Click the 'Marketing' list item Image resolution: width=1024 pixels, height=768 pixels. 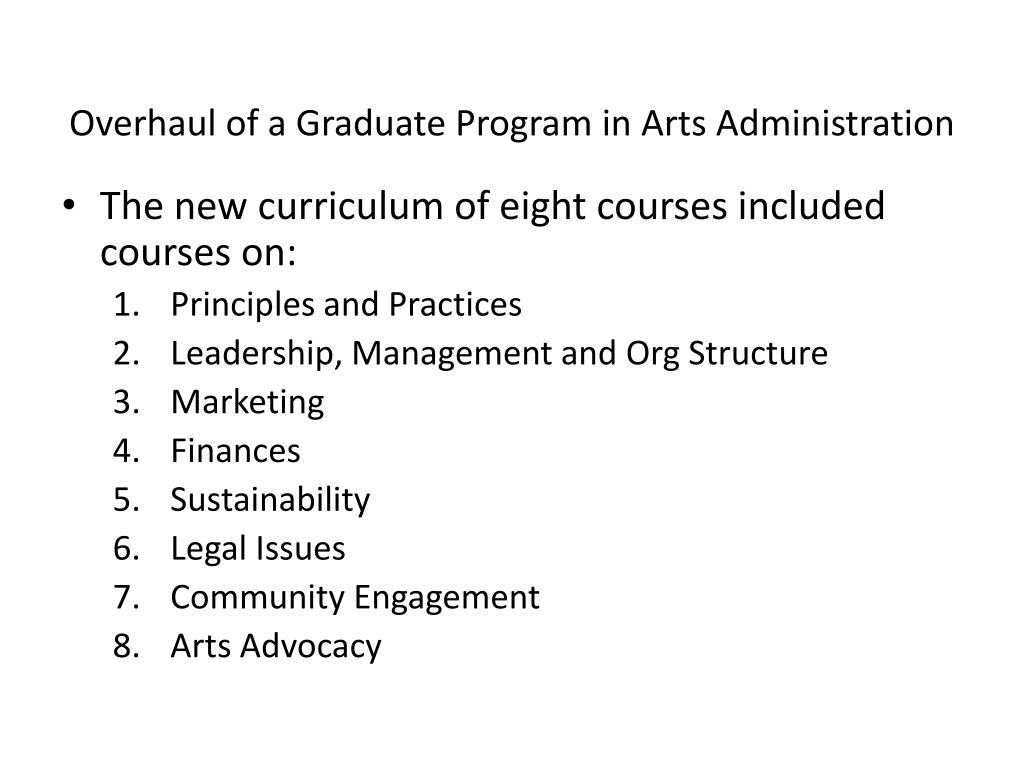(248, 402)
